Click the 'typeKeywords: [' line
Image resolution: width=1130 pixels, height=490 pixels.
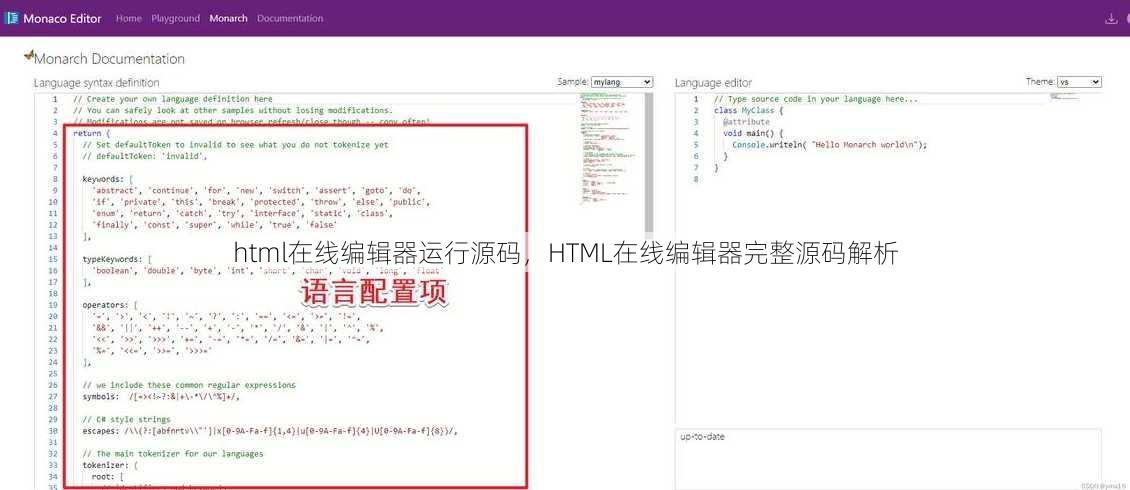click(x=117, y=259)
